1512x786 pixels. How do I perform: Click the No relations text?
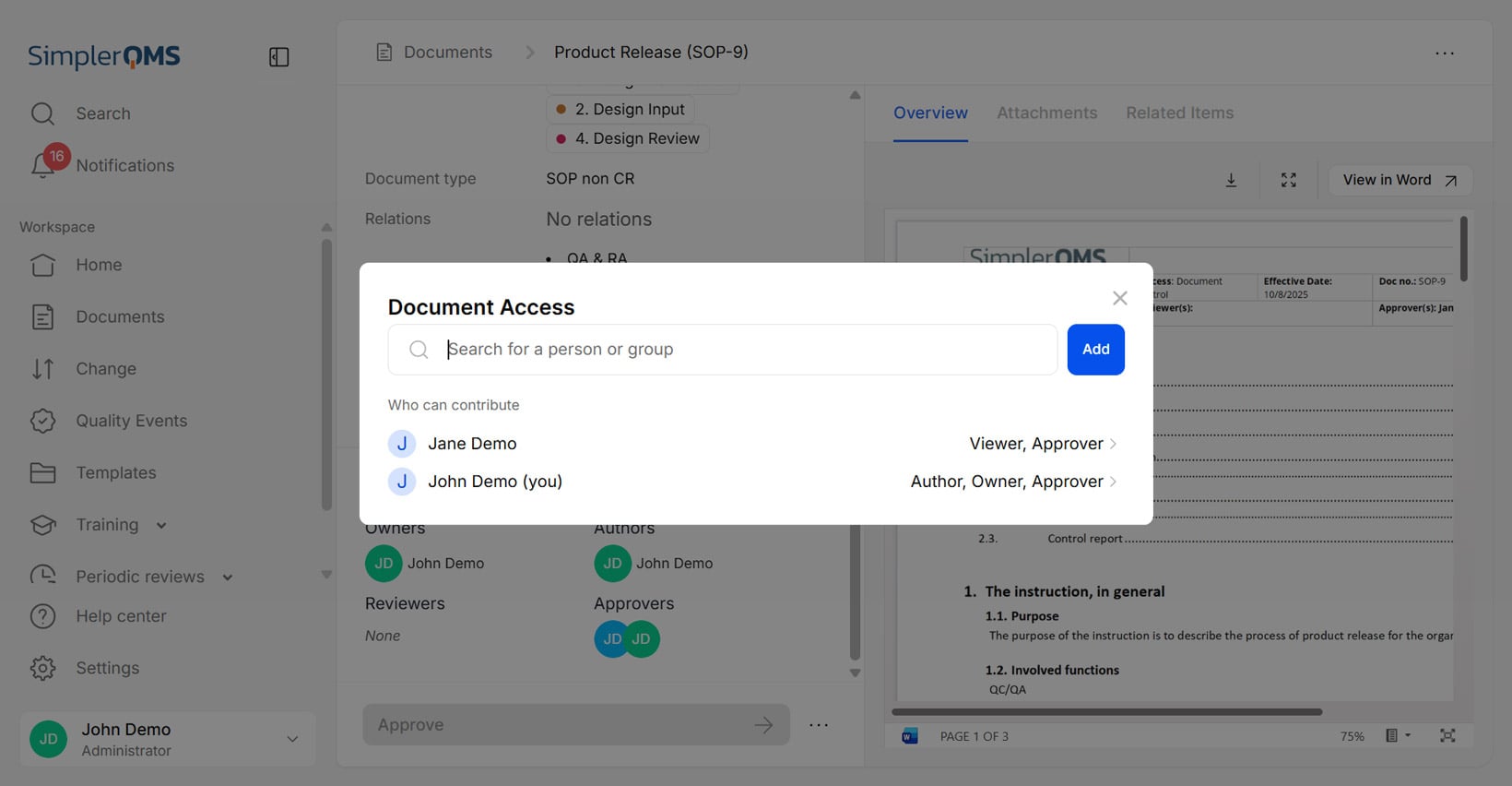coord(598,220)
